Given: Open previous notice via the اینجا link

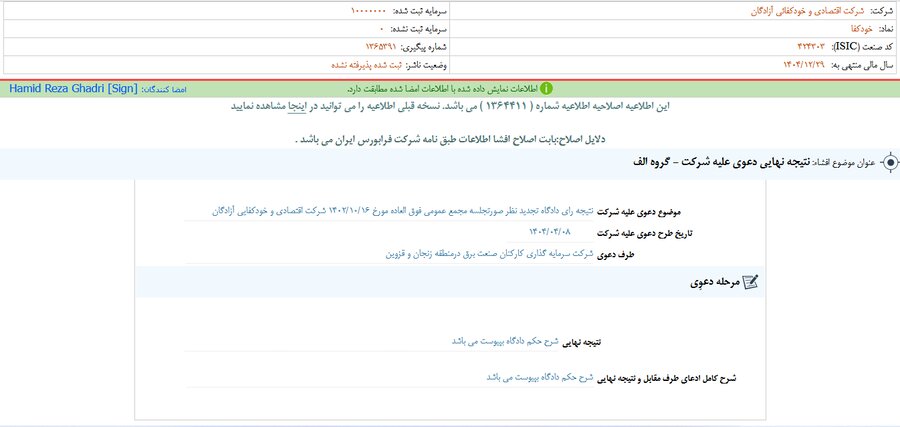Looking at the screenshot, I should pyautogui.click(x=297, y=107).
